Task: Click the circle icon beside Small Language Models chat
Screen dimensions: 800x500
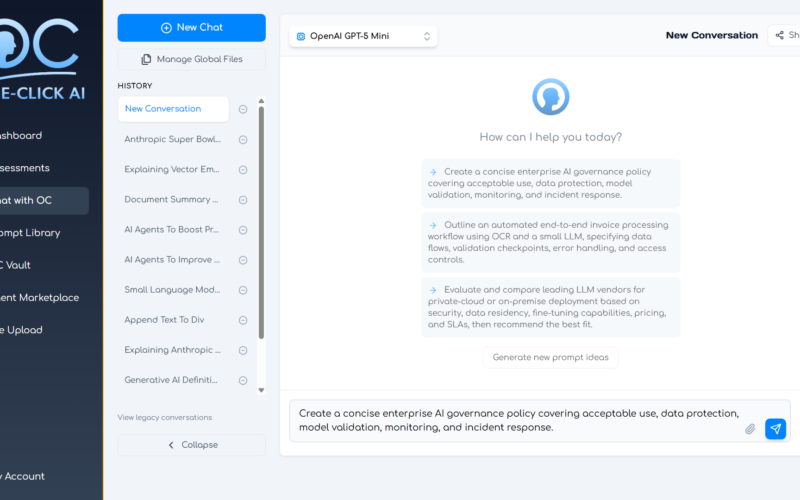Action: pyautogui.click(x=243, y=290)
